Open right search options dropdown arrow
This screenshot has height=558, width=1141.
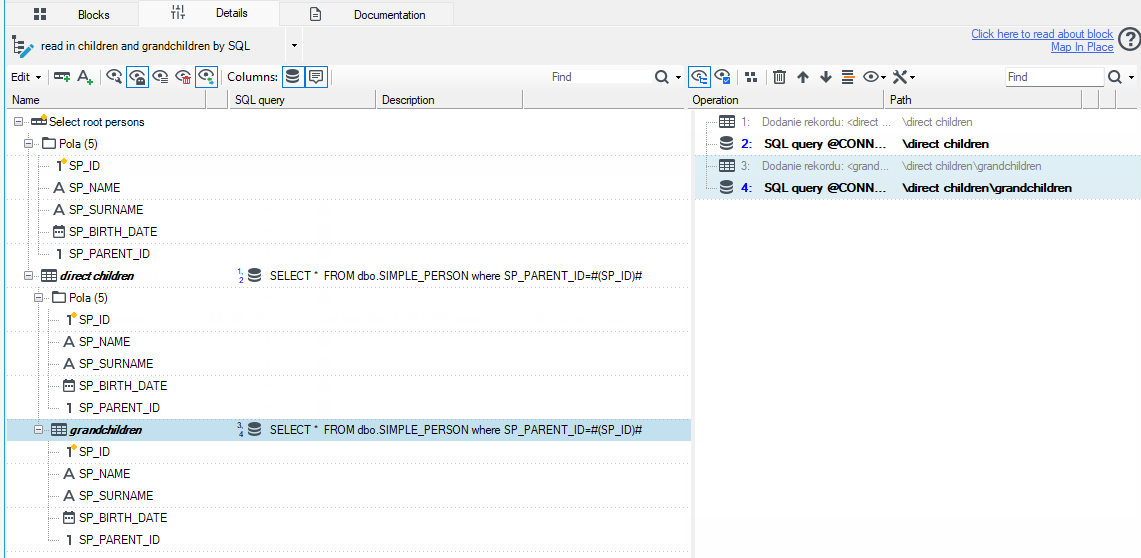pos(1132,77)
